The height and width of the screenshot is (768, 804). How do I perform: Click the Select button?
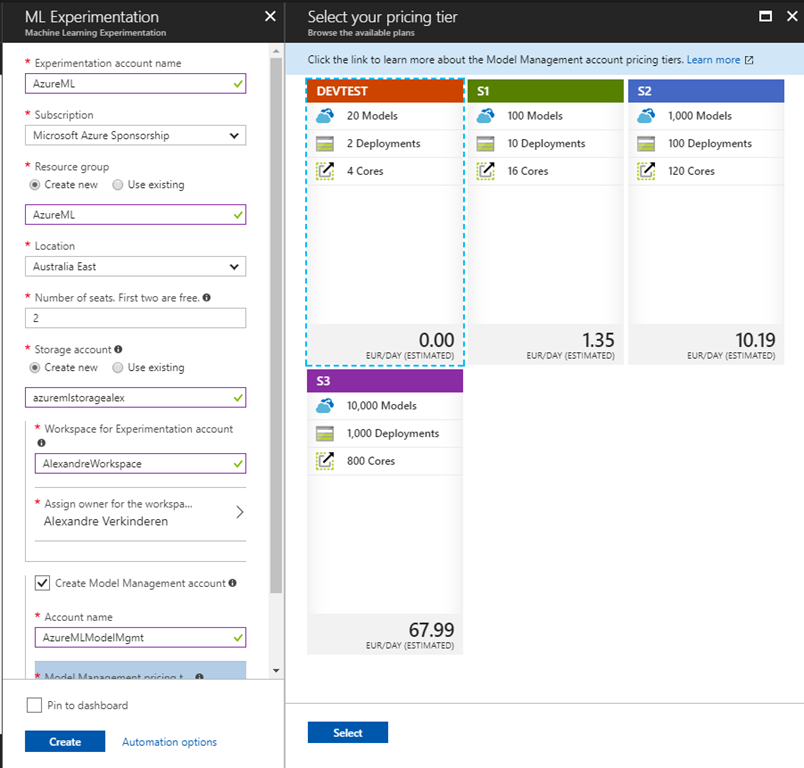click(348, 733)
